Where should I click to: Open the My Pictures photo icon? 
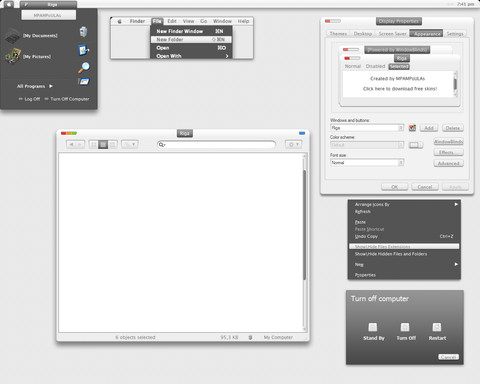point(13,56)
